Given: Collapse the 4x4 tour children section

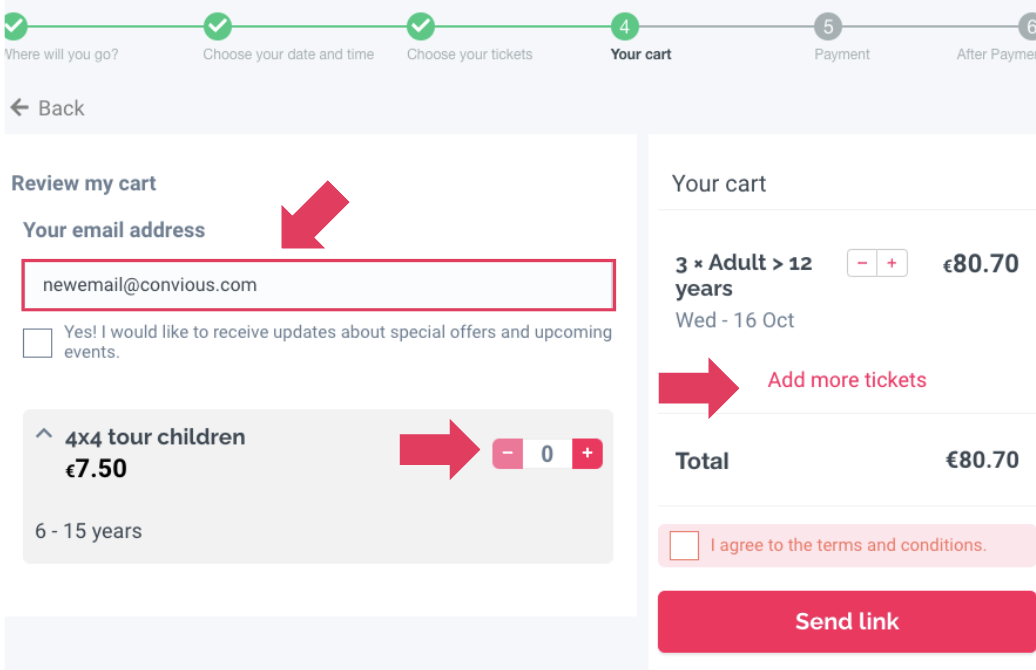Looking at the screenshot, I should 43,435.
